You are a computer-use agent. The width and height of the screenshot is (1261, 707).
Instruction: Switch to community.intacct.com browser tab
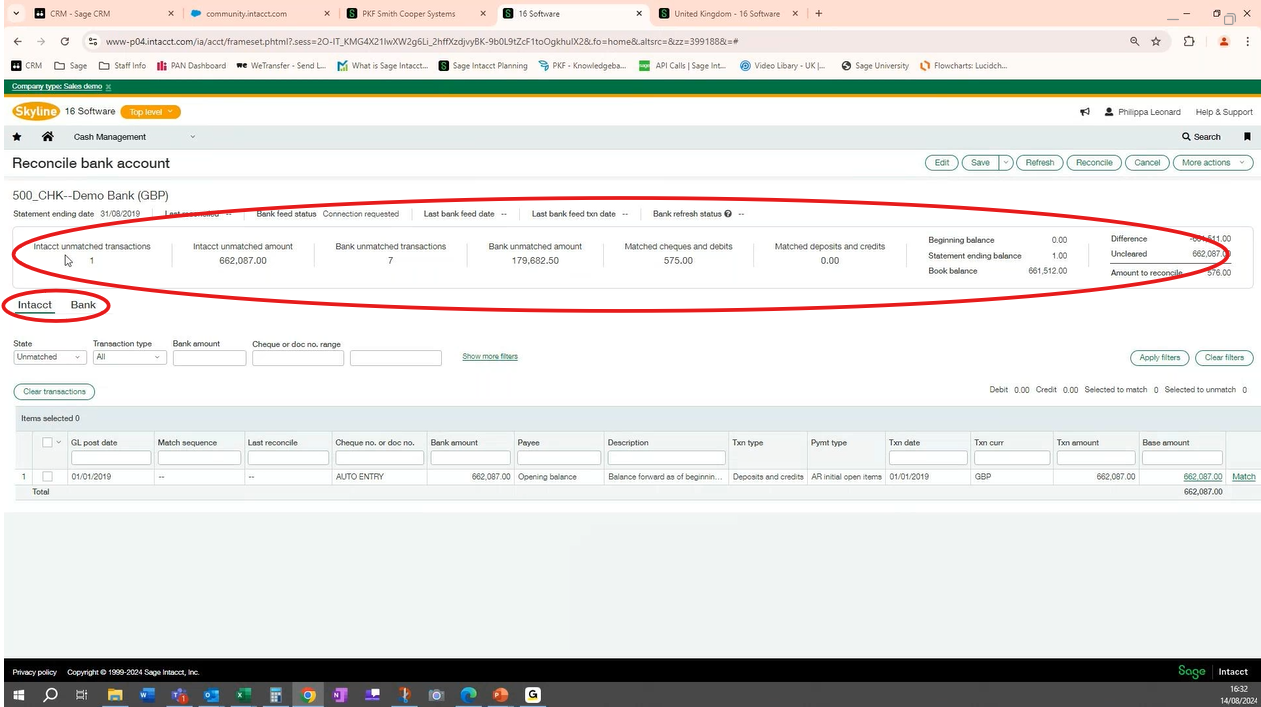coord(259,14)
